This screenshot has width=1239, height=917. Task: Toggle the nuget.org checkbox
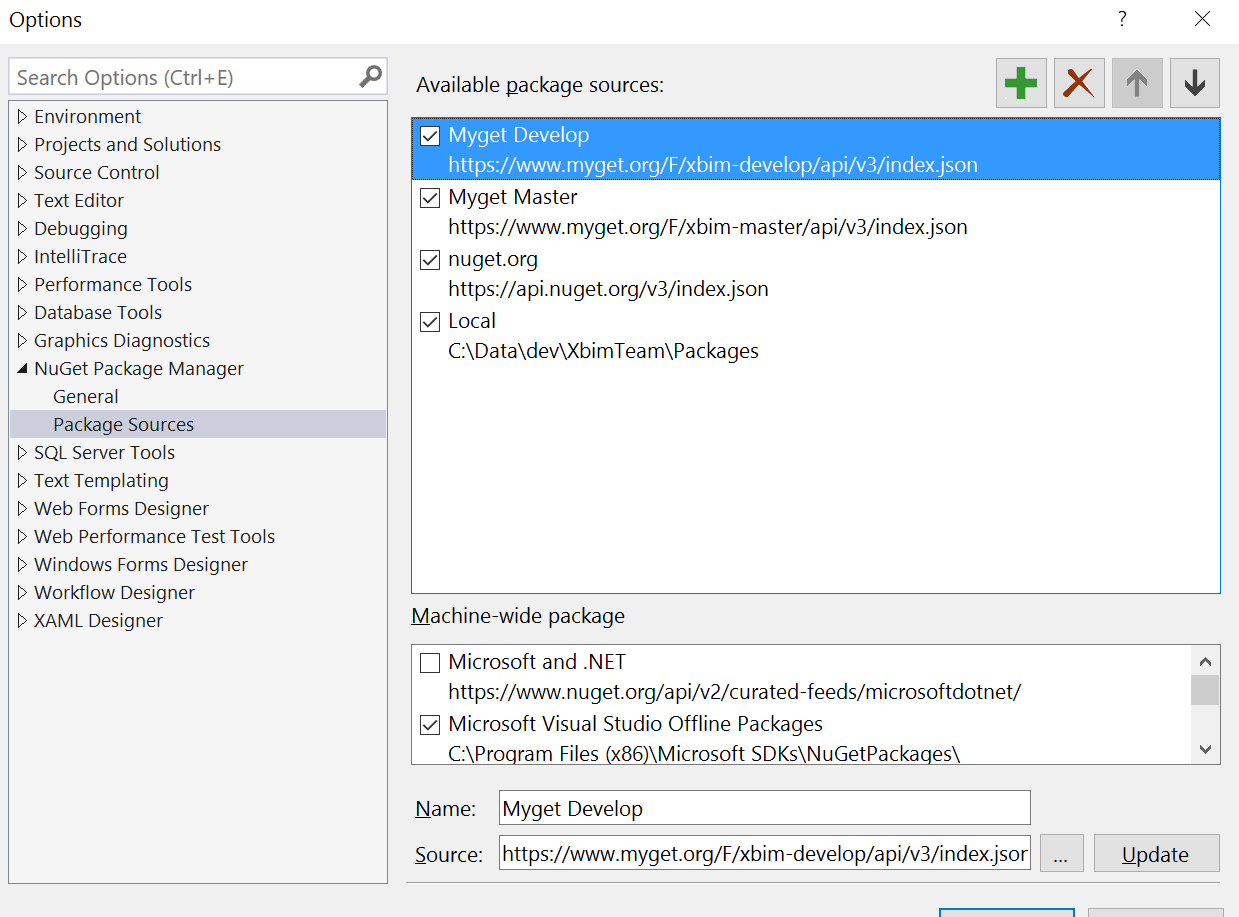[x=430, y=260]
